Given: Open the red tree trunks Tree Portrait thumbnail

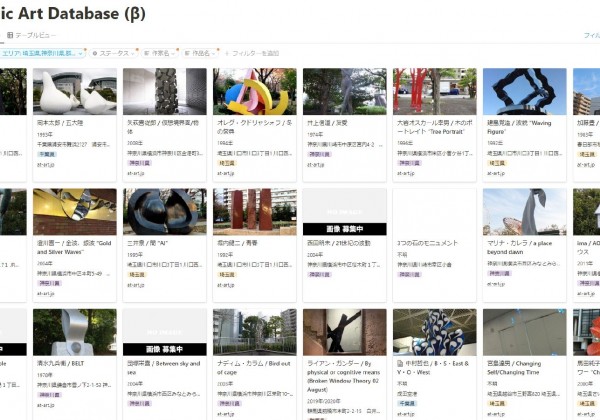Looking at the screenshot, I should click(435, 91).
